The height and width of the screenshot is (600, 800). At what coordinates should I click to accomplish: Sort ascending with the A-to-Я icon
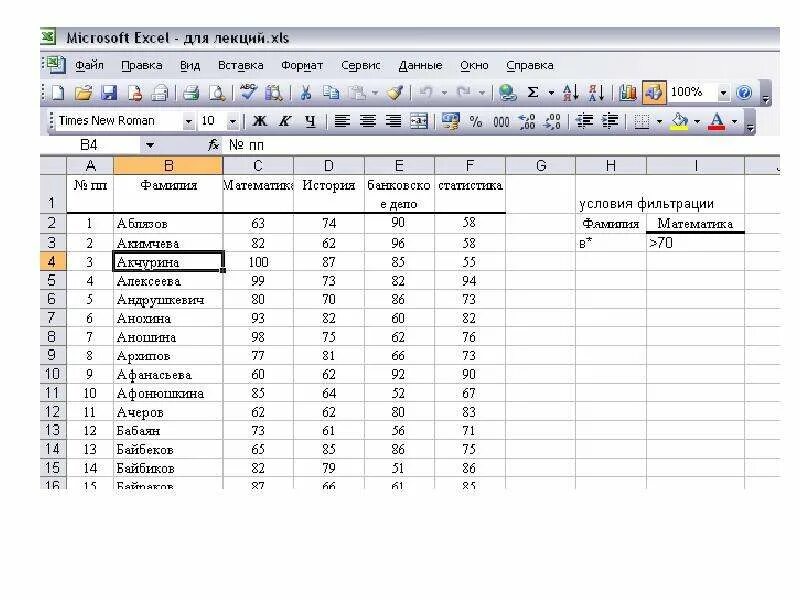click(x=570, y=93)
